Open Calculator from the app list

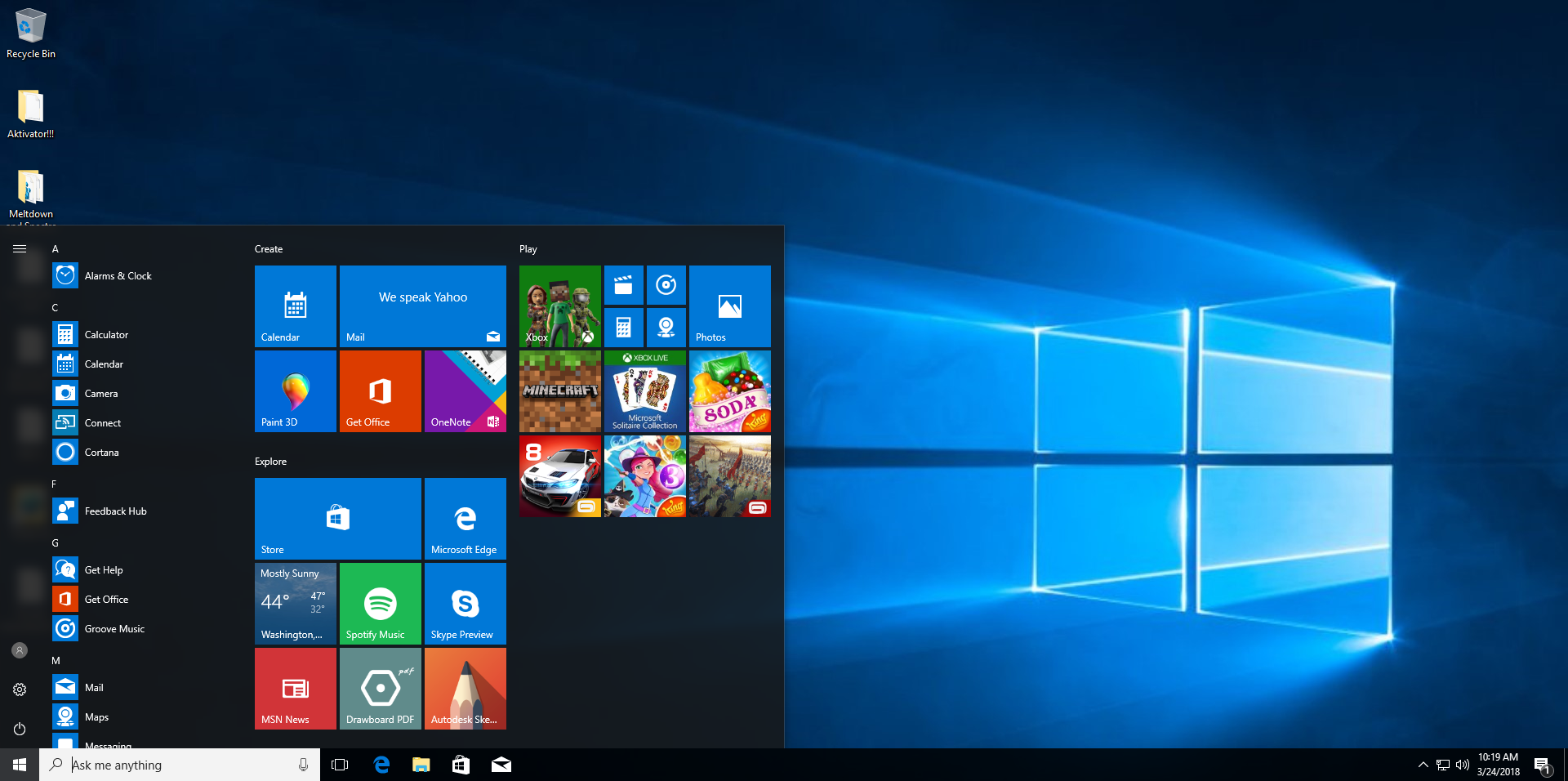pos(144,335)
